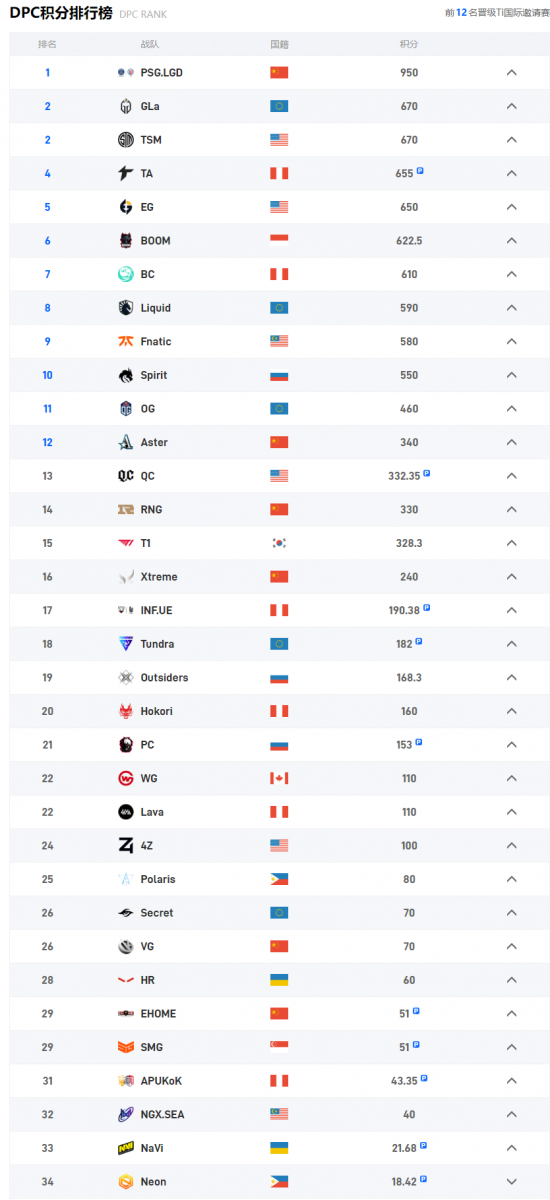The width and height of the screenshot is (550, 1200).
Task: Click the NaVi team logo icon
Action: [126, 1148]
